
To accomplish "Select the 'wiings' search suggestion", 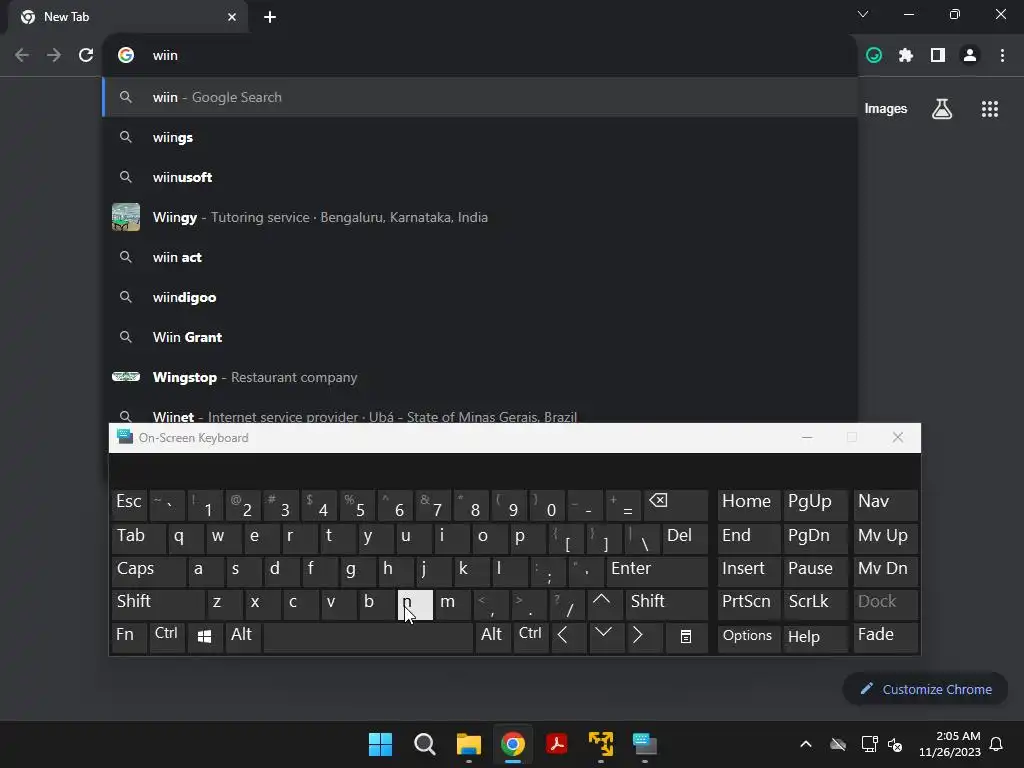I will (x=480, y=137).
